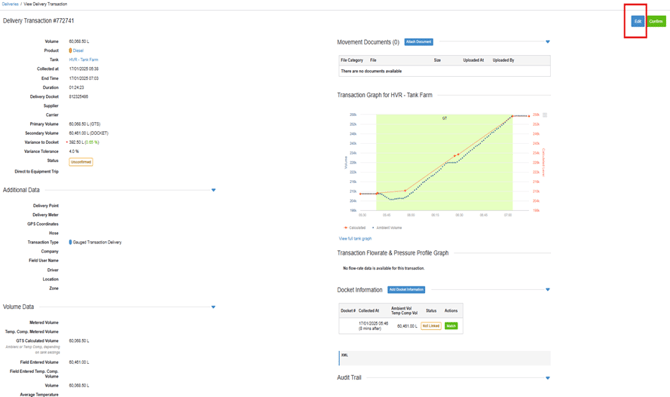Collapse the Volume Data section arrow

tap(214, 307)
